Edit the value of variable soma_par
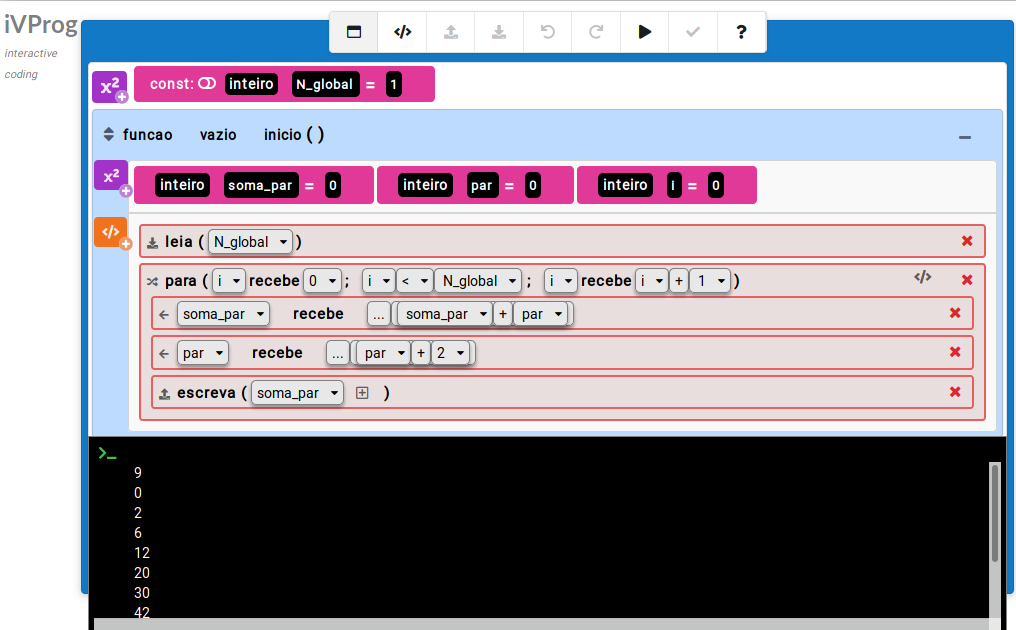 (x=333, y=185)
